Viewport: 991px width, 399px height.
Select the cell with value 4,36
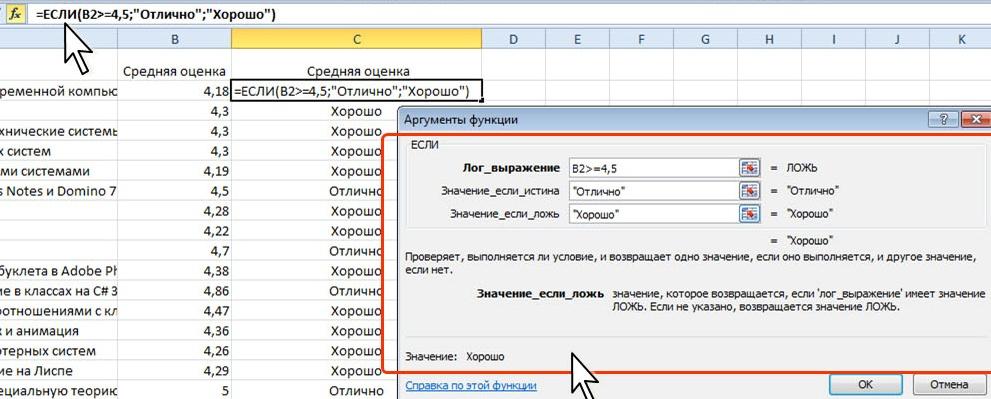click(x=174, y=330)
